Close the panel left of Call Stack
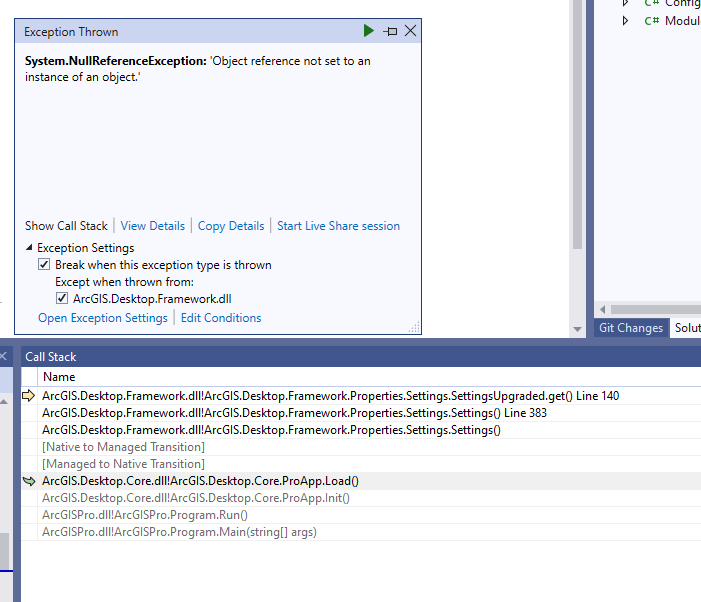 (3, 356)
